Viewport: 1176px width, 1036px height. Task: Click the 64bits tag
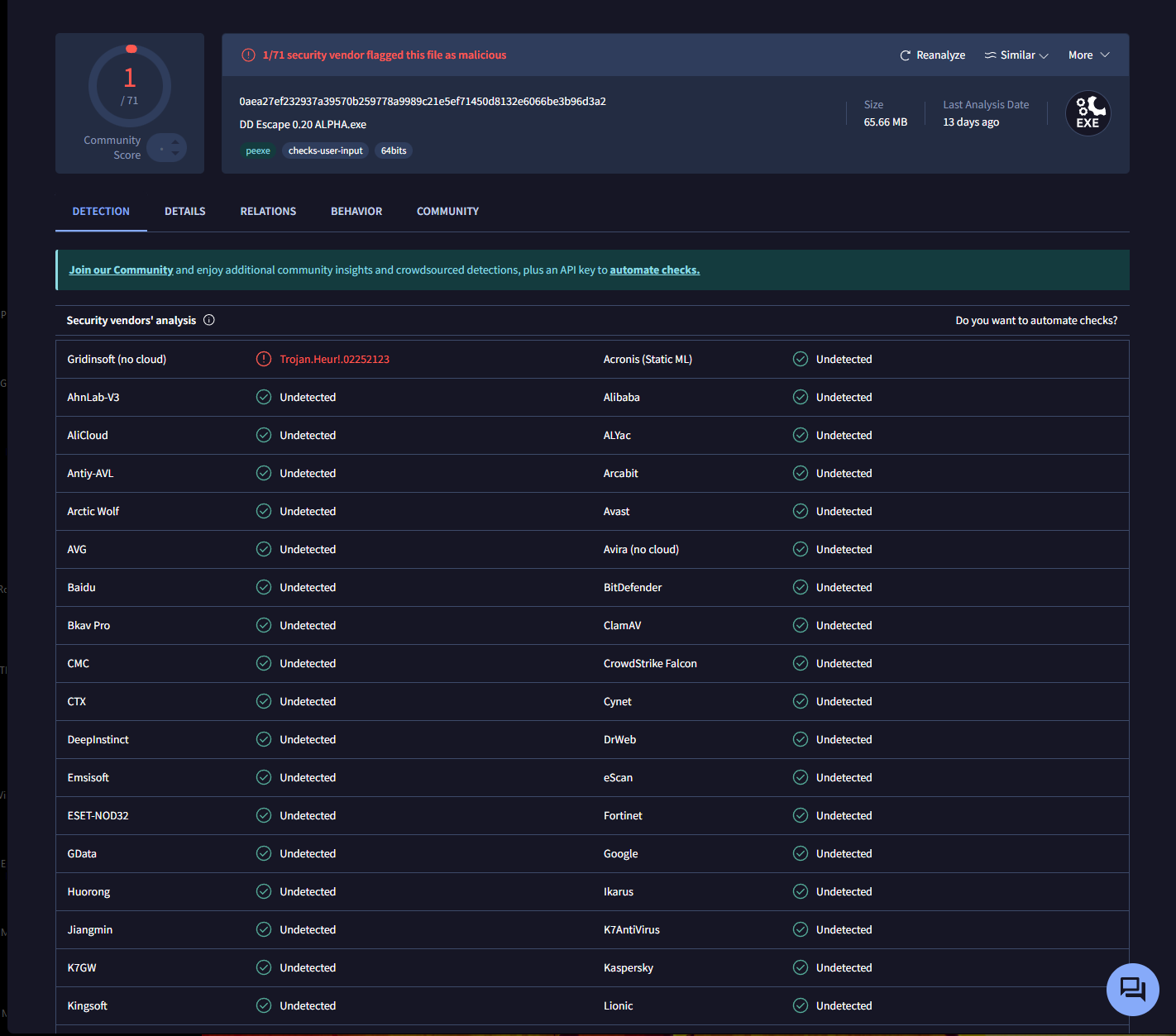coord(394,150)
